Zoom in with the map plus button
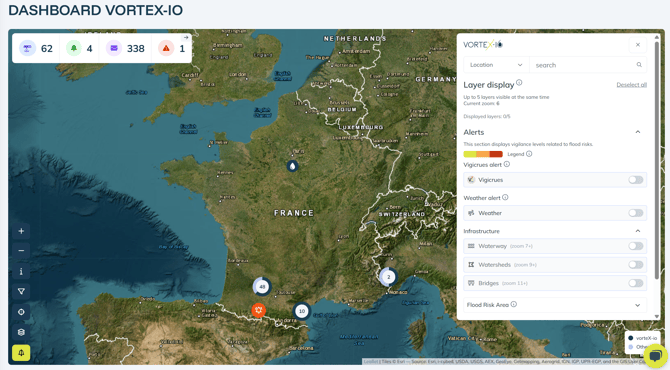 [x=21, y=231]
